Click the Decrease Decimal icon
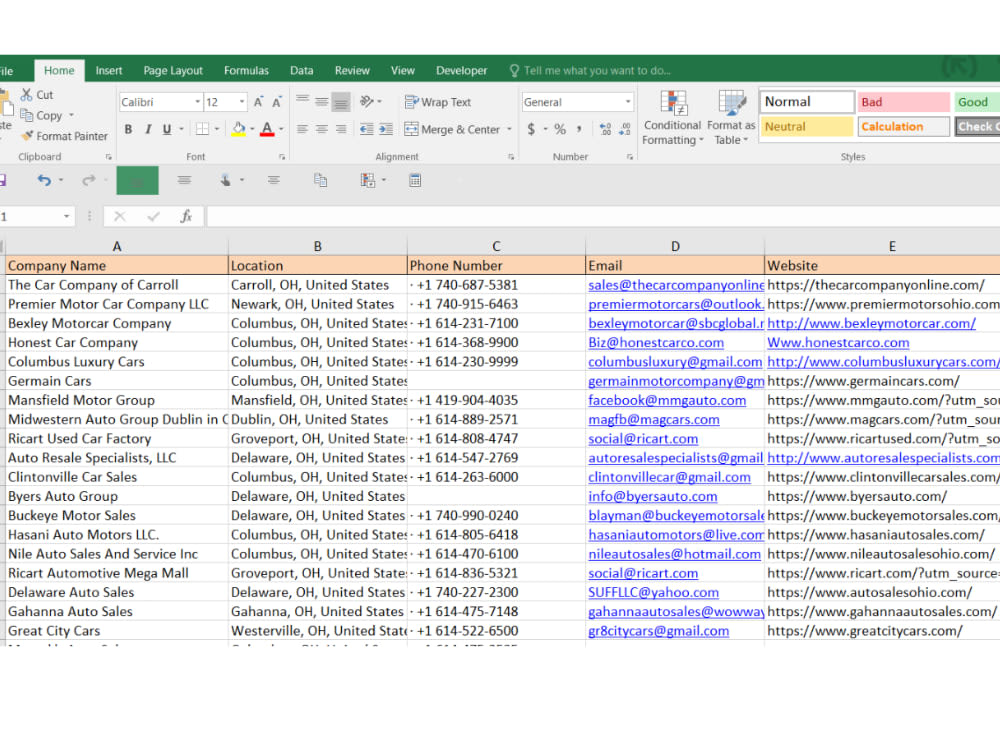The height and width of the screenshot is (750, 1000). tap(625, 129)
